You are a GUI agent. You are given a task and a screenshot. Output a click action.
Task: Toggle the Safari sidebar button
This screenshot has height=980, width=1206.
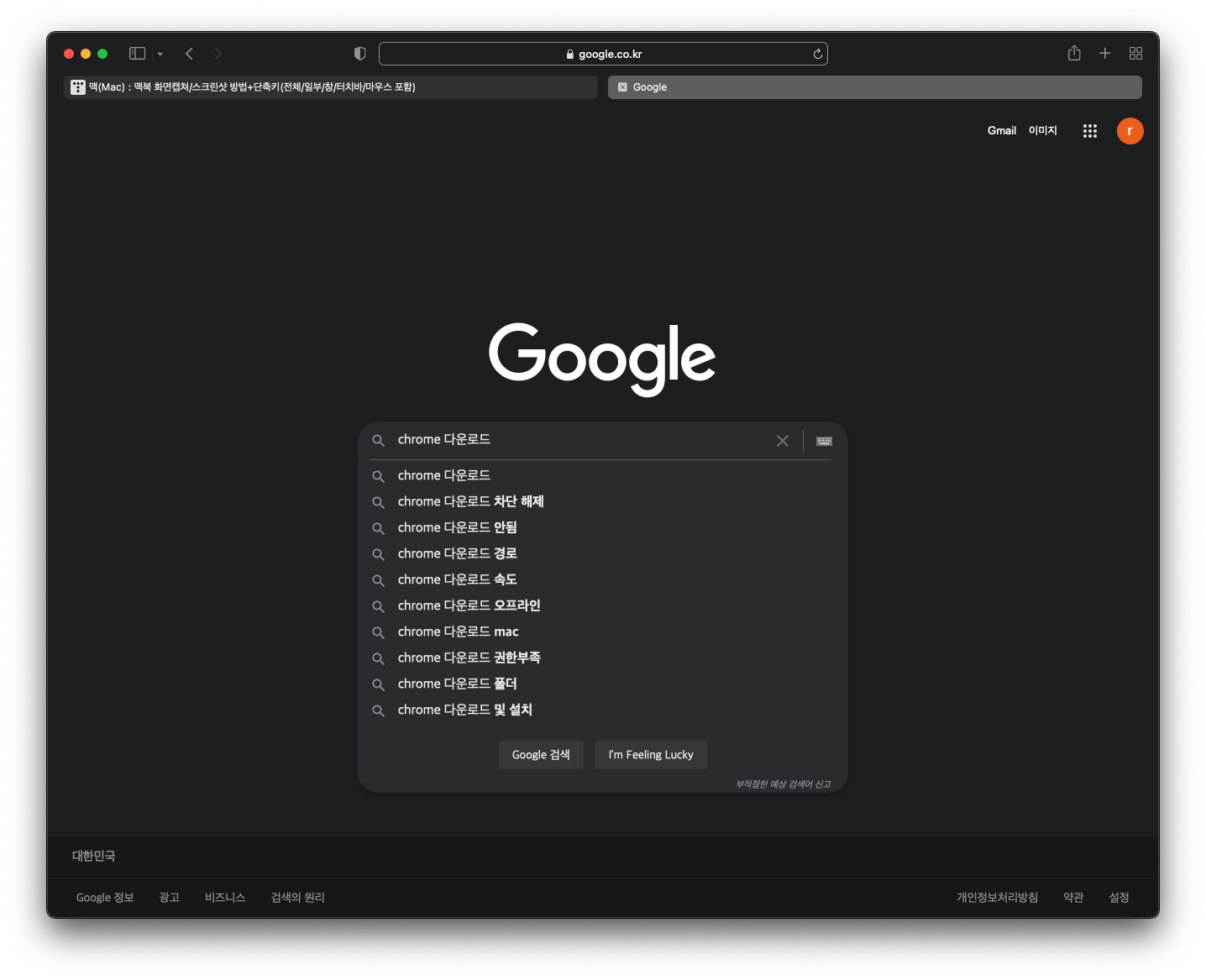pyautogui.click(x=137, y=54)
